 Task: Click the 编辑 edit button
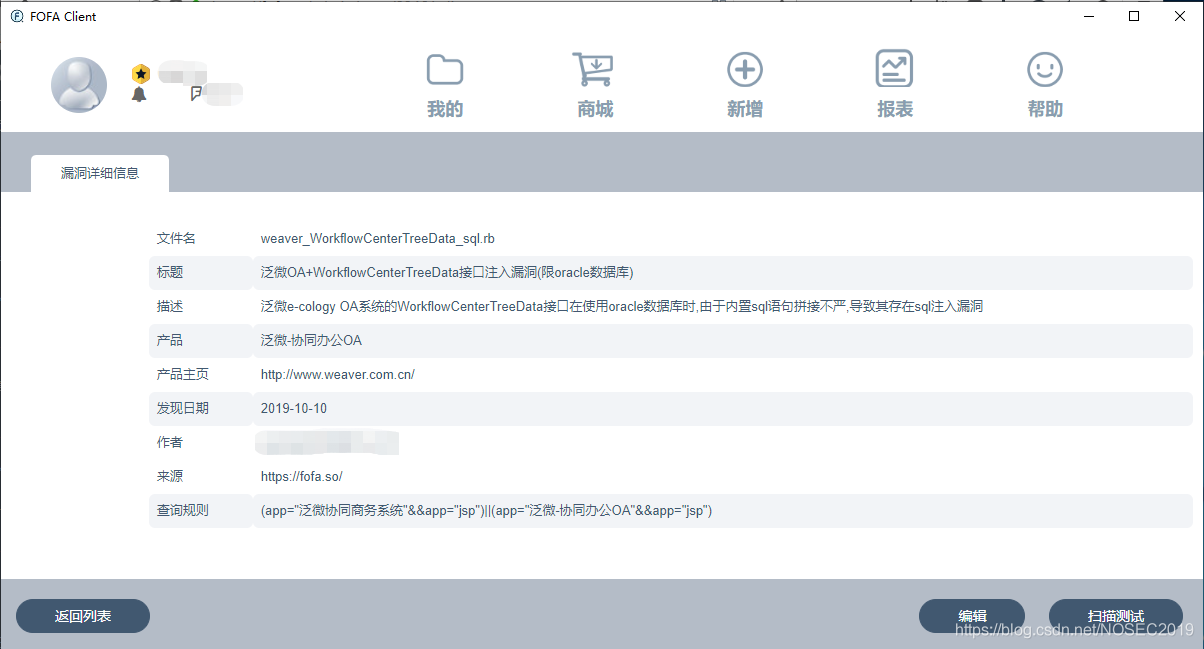tap(971, 616)
